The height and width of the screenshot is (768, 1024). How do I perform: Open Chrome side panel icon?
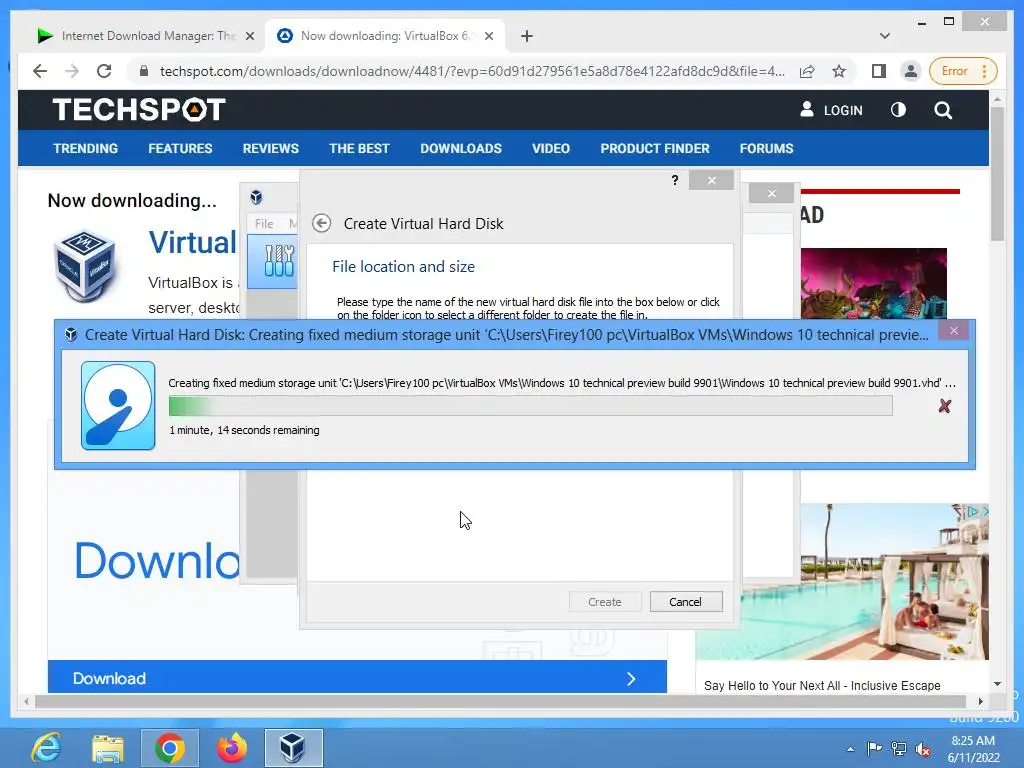[878, 71]
